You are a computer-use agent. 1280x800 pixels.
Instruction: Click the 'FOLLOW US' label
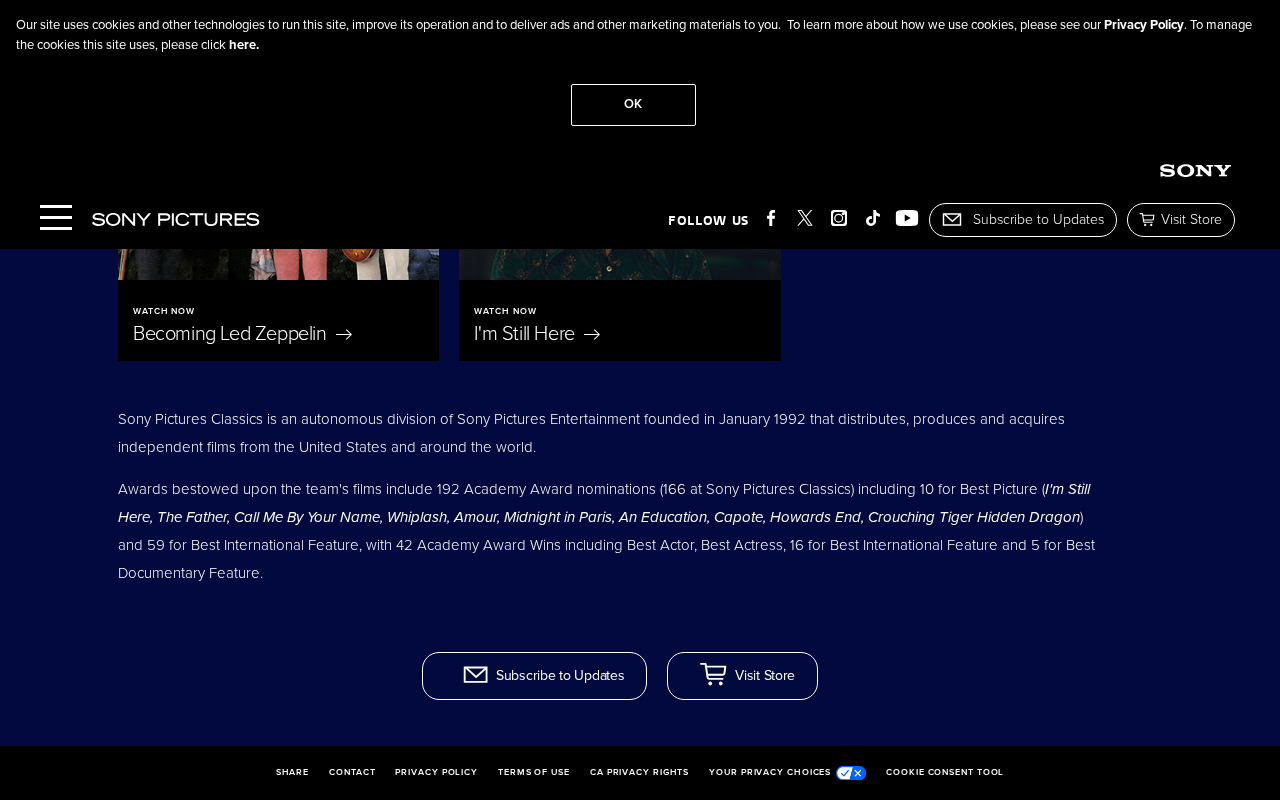[x=708, y=221]
